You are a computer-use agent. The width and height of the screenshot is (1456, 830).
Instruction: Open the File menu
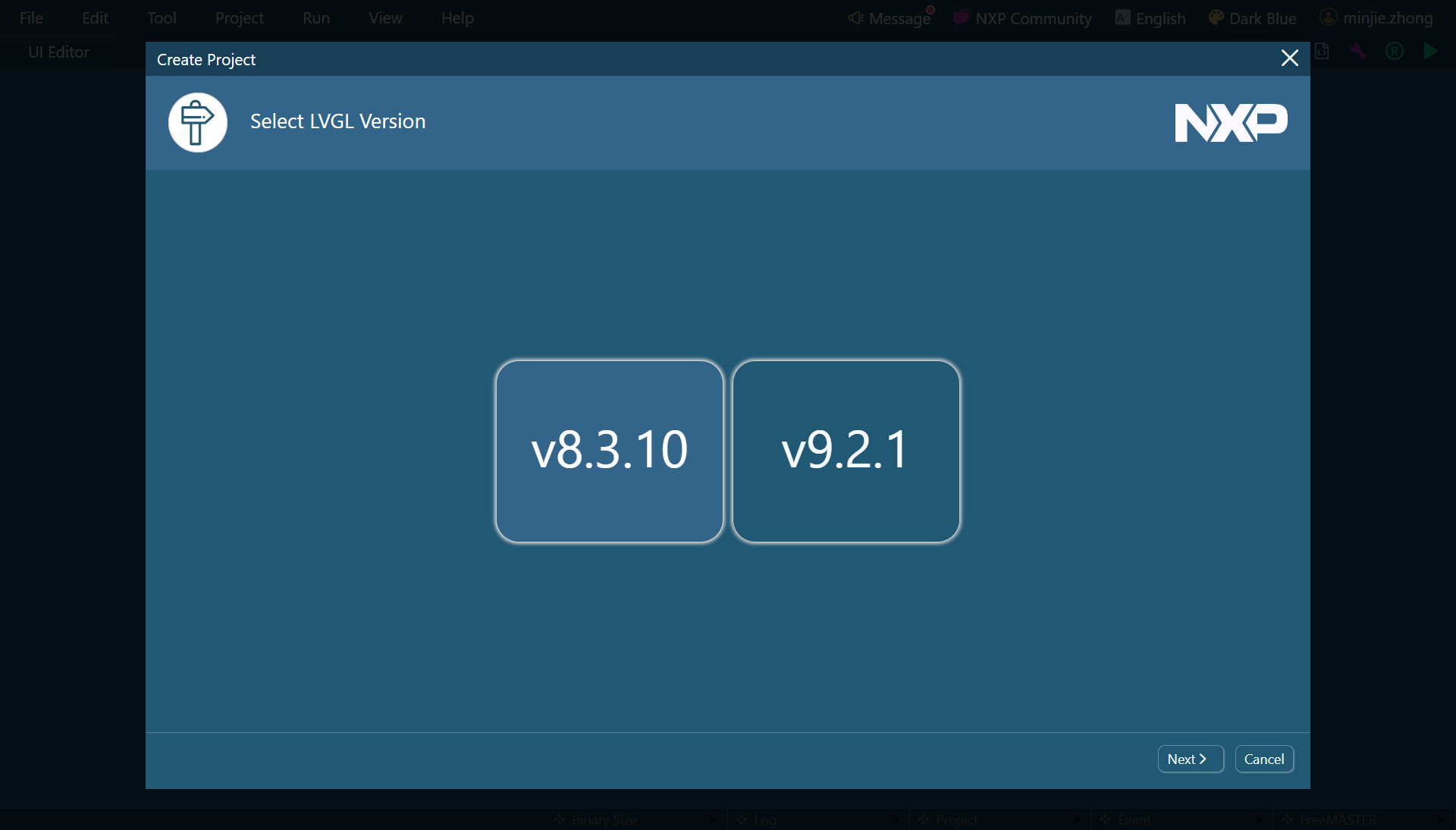(x=31, y=18)
